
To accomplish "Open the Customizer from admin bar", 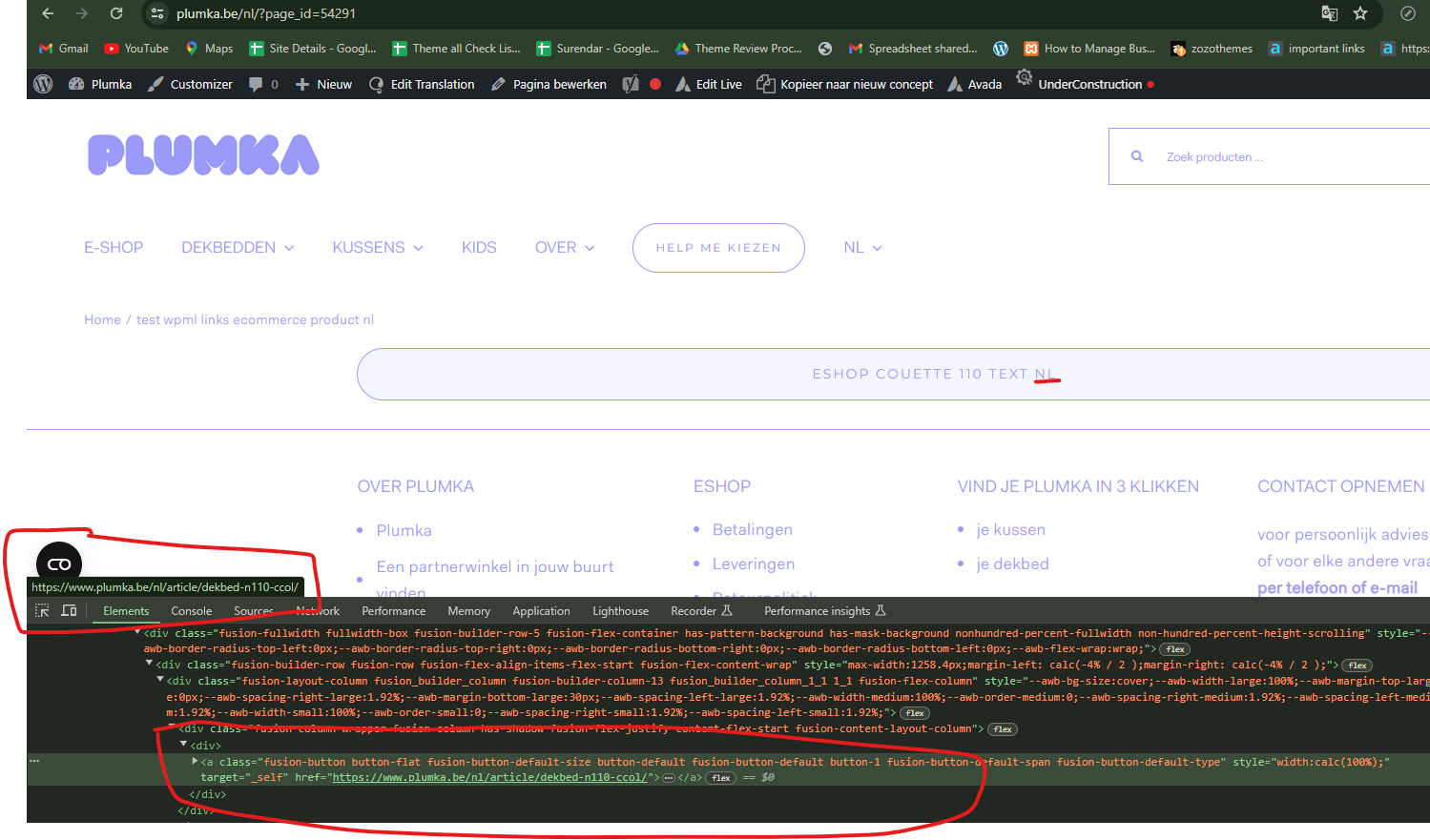I will (190, 84).
